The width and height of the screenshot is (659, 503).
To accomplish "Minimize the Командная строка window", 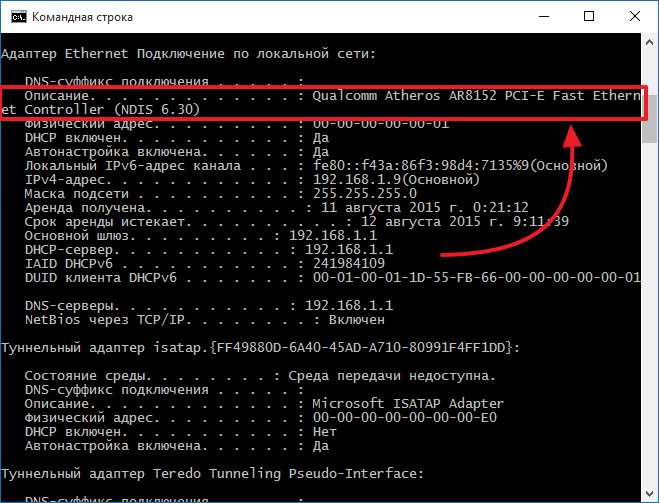I will click(x=544, y=16).
